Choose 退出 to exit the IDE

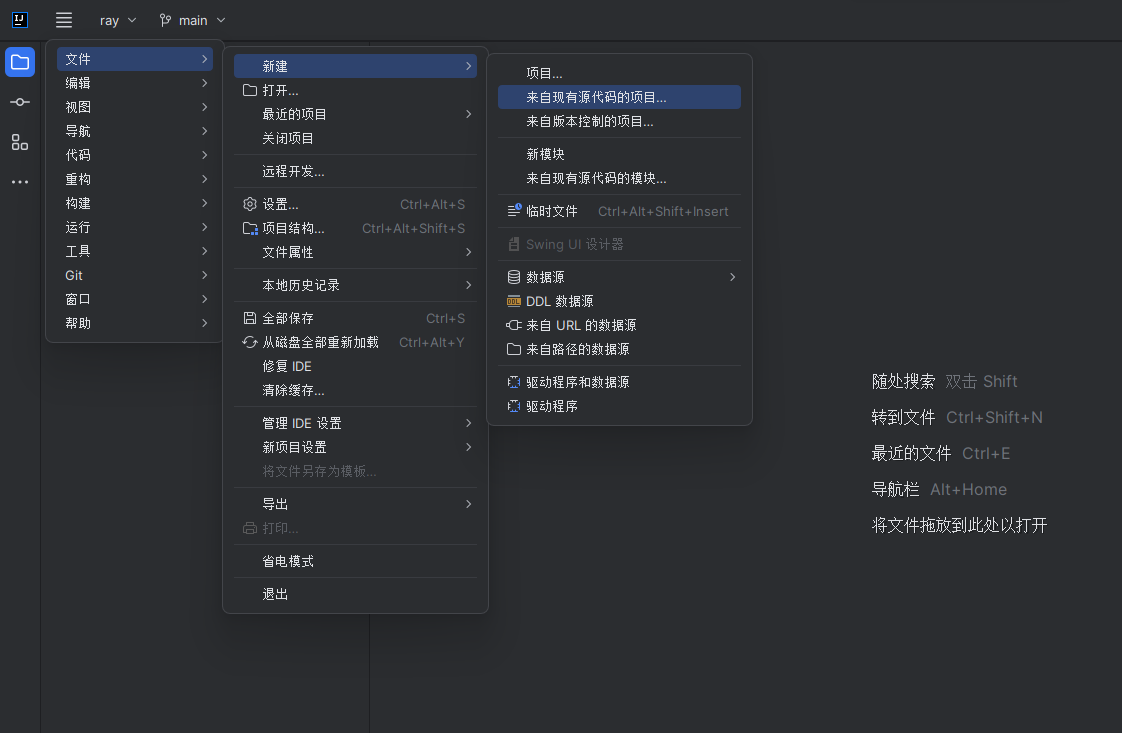pyautogui.click(x=356, y=594)
